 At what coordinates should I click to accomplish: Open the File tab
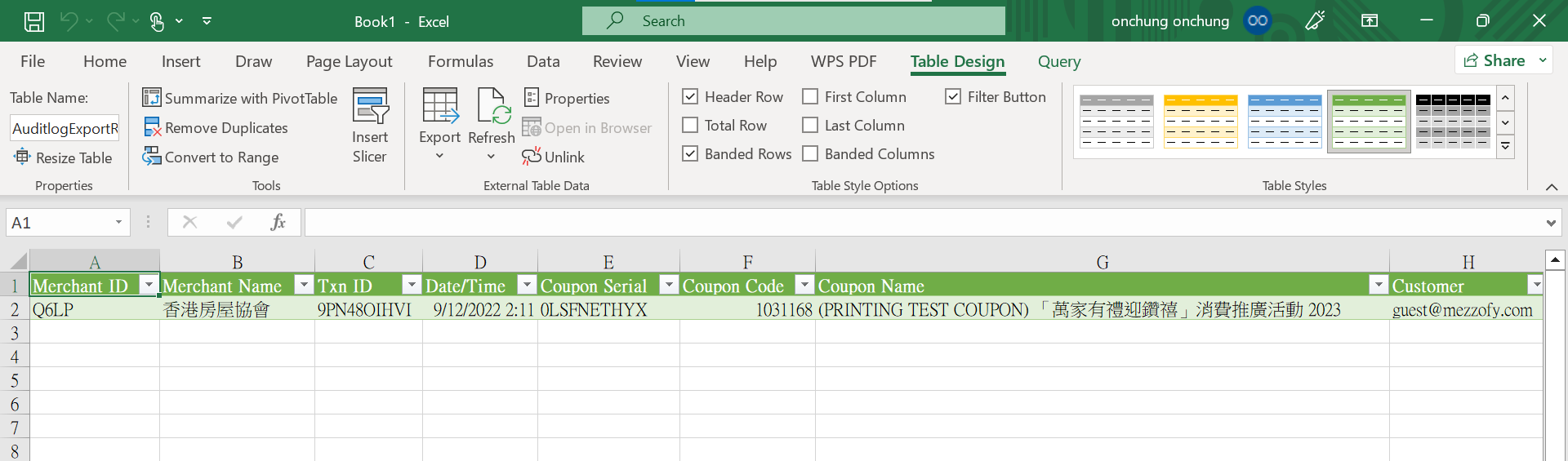[x=33, y=61]
